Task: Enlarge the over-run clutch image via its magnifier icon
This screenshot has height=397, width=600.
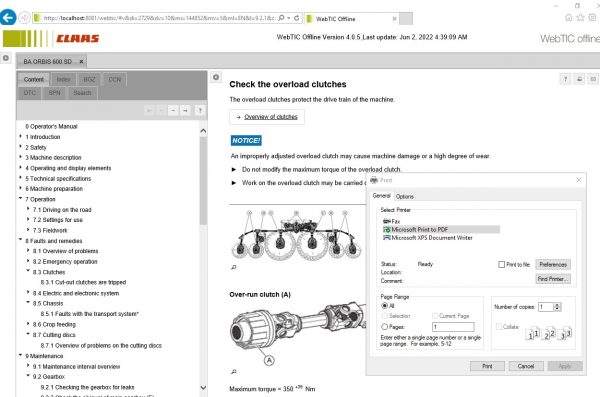Action: tap(234, 371)
